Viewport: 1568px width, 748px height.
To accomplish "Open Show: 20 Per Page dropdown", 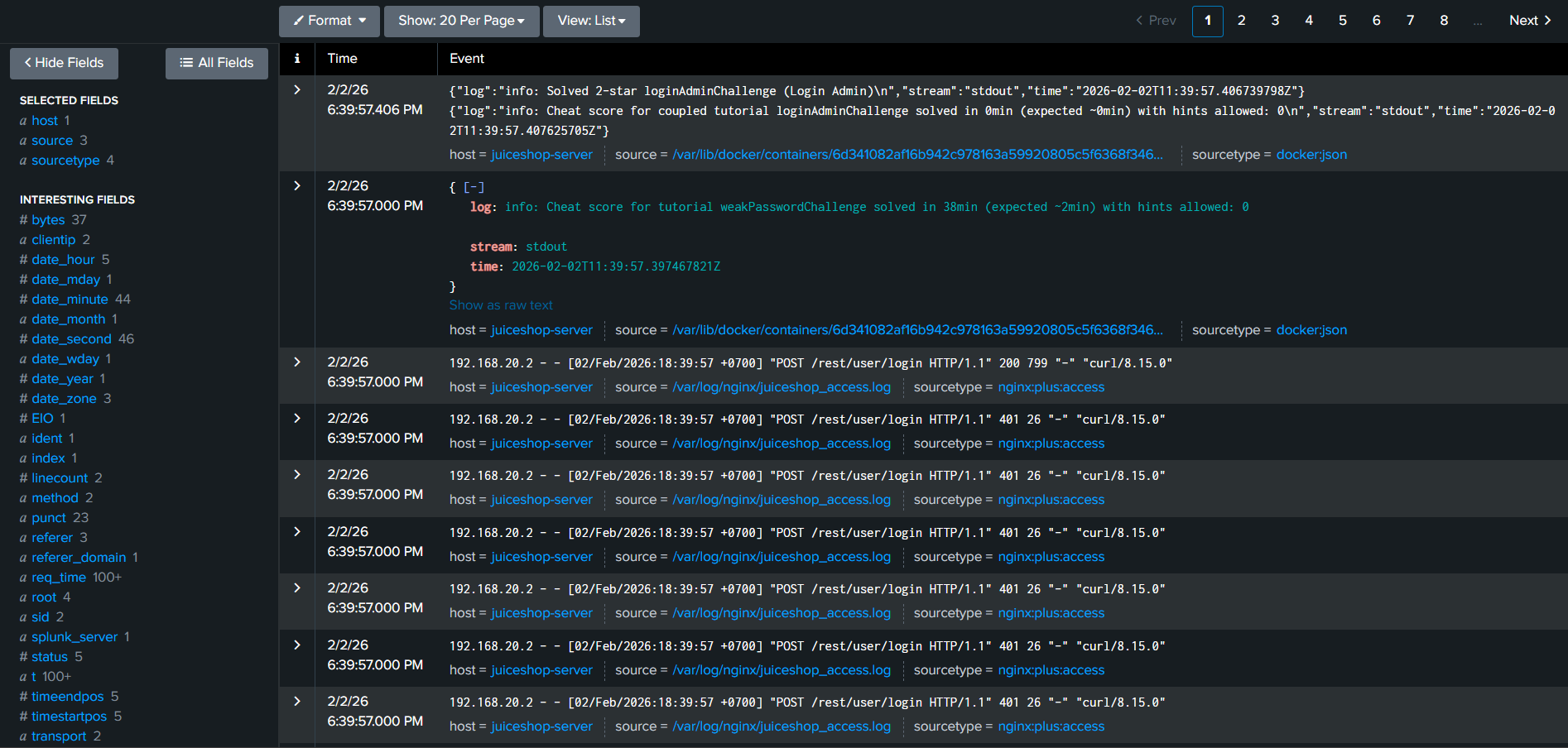I will coord(461,21).
